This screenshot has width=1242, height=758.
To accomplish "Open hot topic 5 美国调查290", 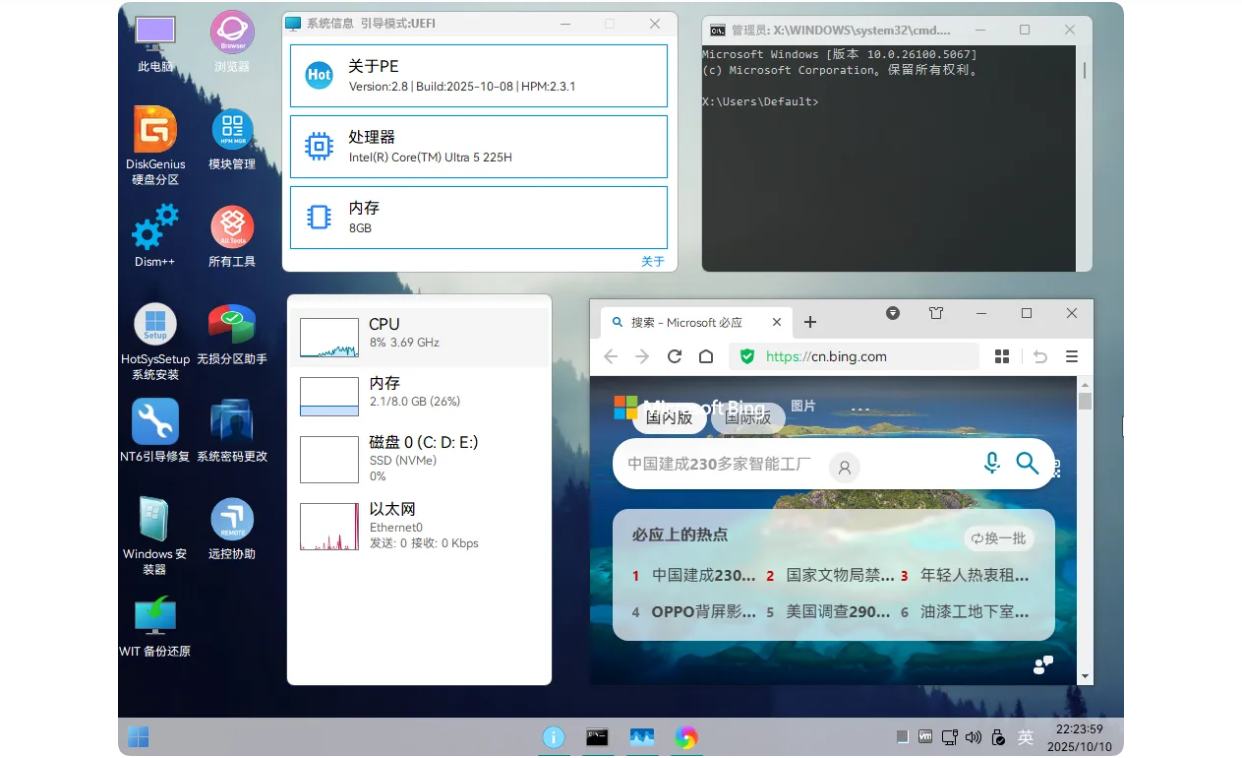I will point(830,611).
